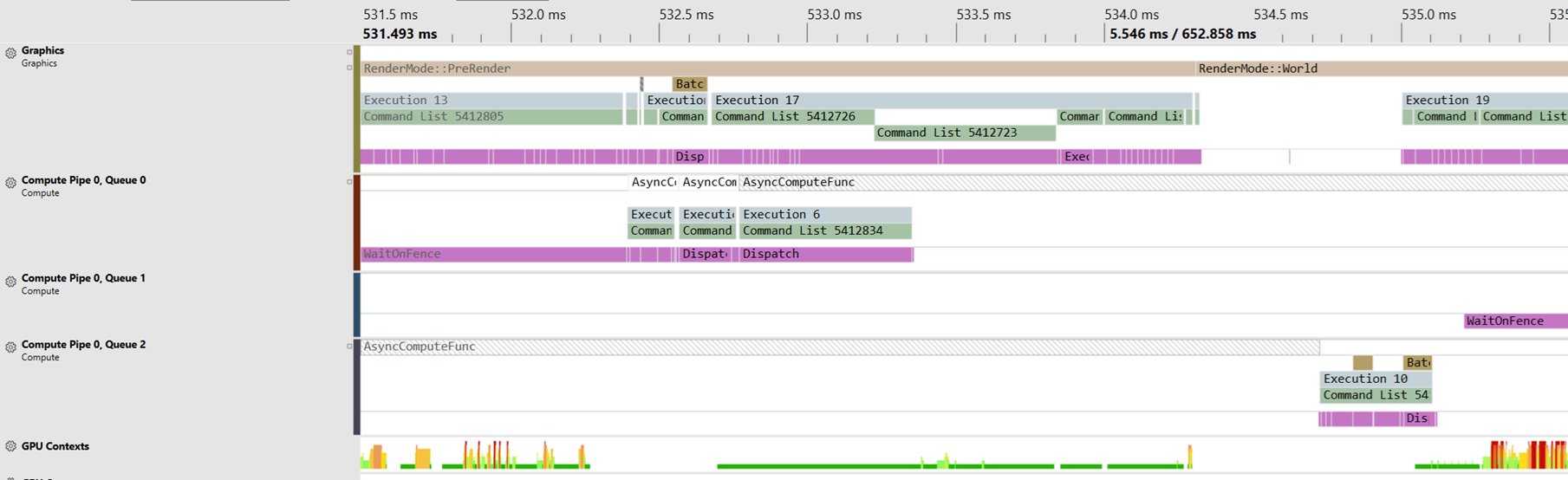Select hatched AsyncComputeFunc bar in Queue 0
The image size is (1568, 480).
click(x=1153, y=182)
